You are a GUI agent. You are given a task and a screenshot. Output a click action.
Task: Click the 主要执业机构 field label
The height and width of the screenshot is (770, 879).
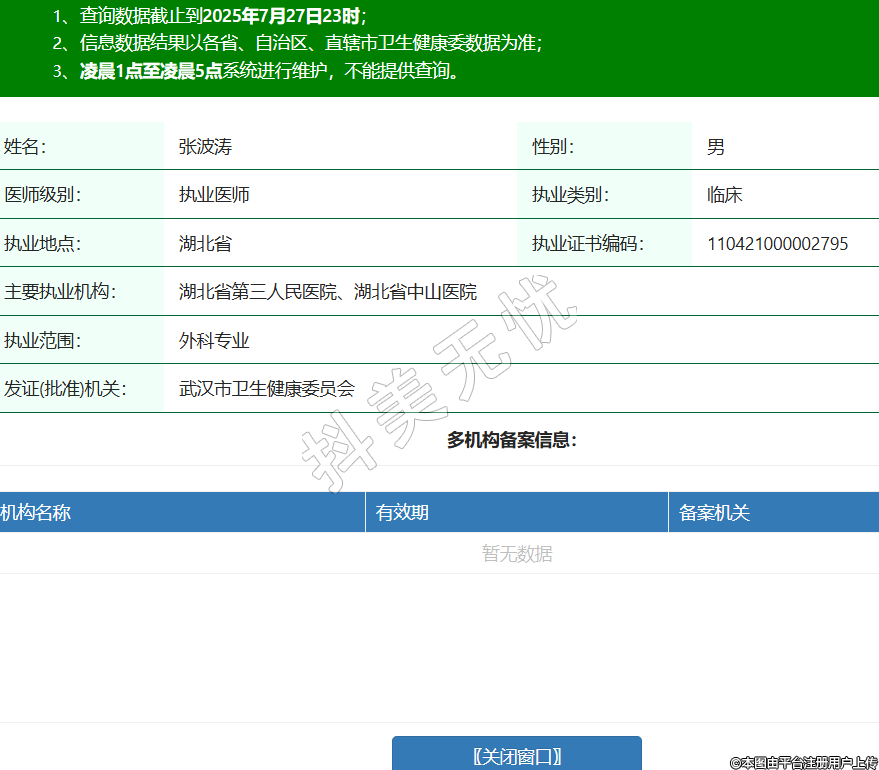click(x=60, y=292)
